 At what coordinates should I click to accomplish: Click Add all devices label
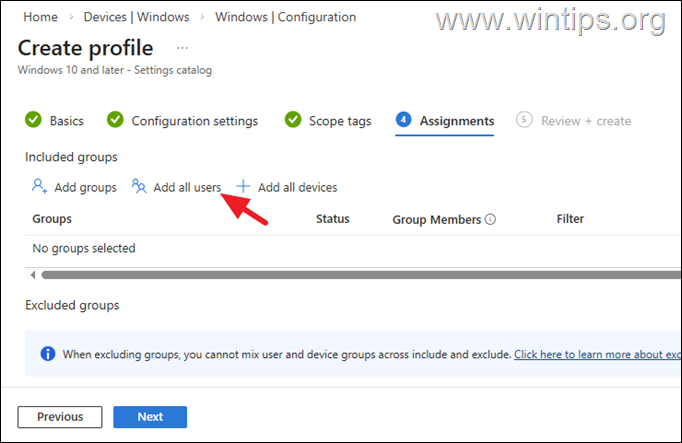coord(298,187)
